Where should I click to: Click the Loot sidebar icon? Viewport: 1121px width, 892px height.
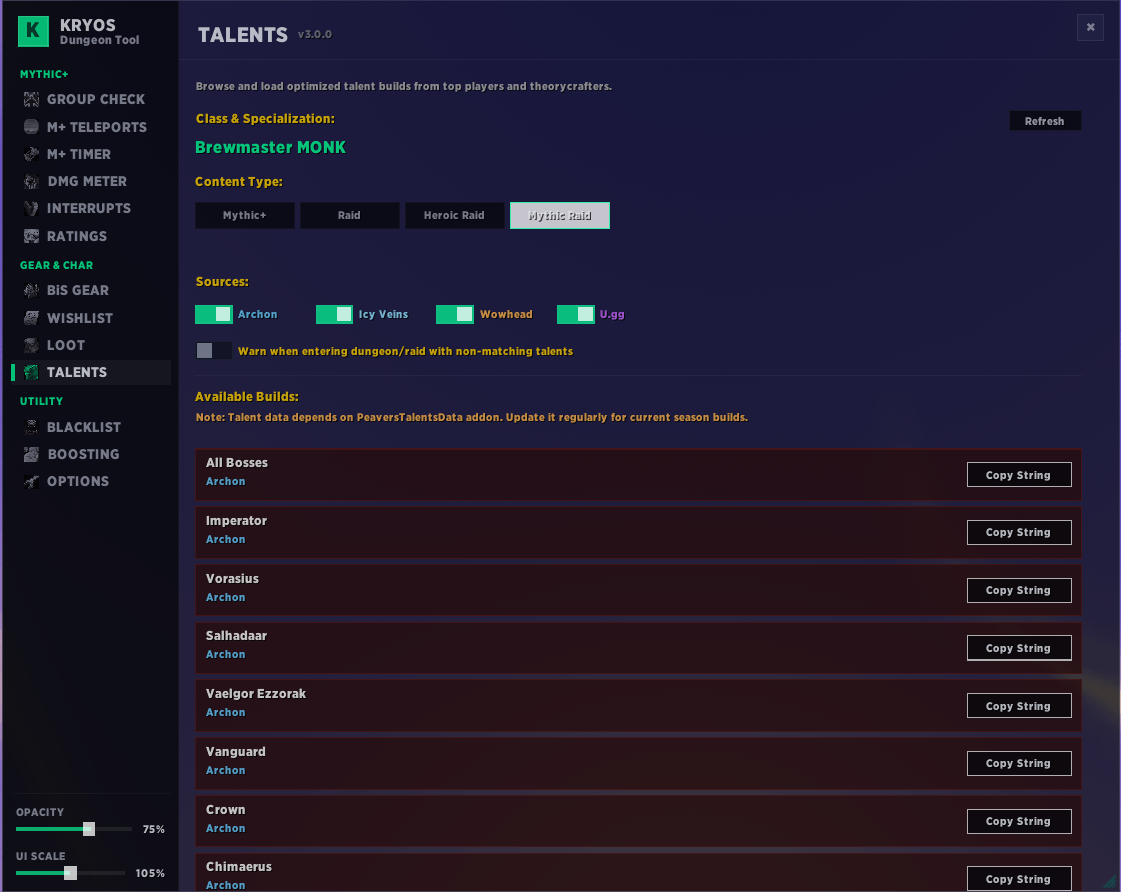point(31,345)
